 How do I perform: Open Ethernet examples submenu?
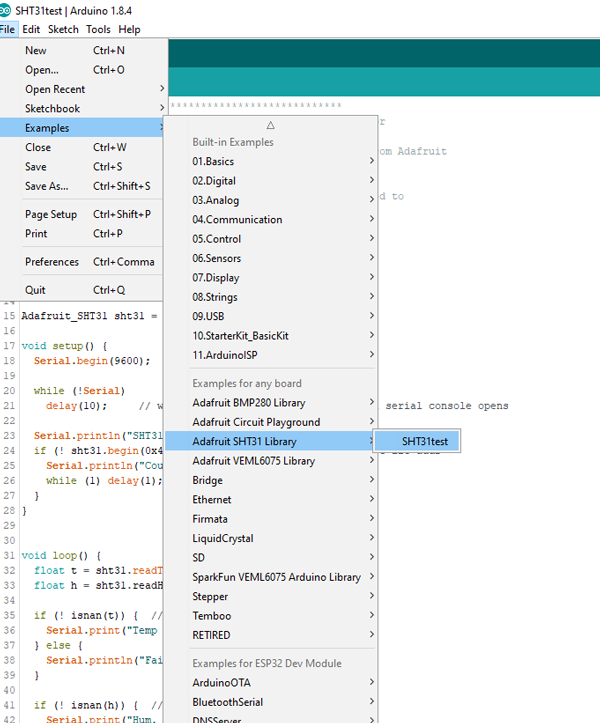pos(271,499)
